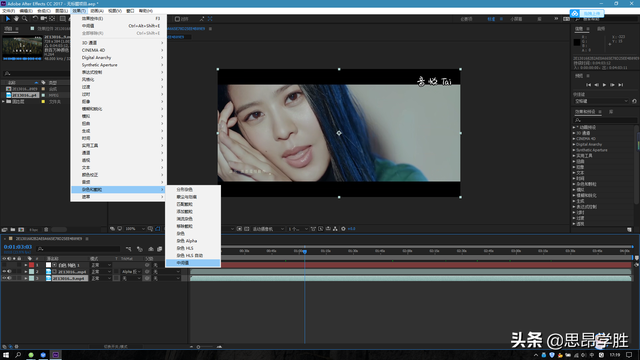The width and height of the screenshot is (640, 360).
Task: Select the Pan Behind anchor point tool
Action: click(x=52, y=19)
